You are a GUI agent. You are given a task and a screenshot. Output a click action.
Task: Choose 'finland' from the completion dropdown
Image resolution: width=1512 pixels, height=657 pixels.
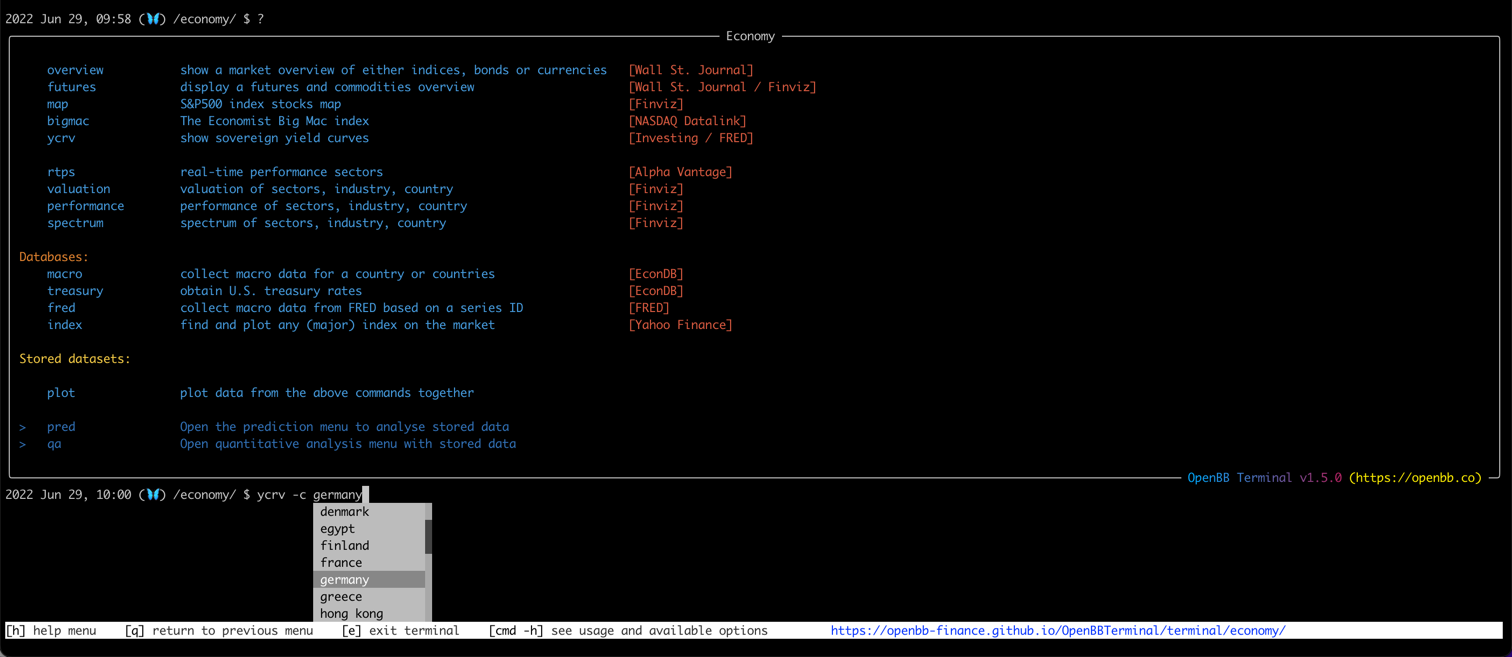[370, 546]
